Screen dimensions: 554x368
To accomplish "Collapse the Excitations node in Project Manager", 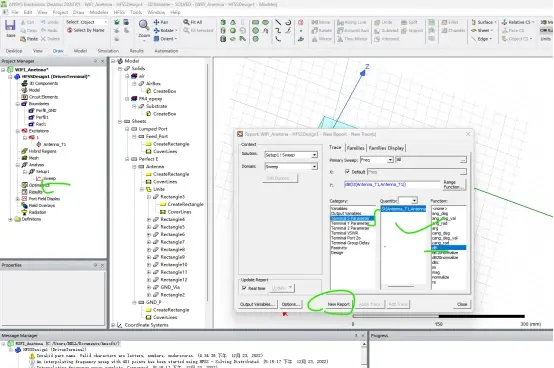I will (x=18, y=131).
